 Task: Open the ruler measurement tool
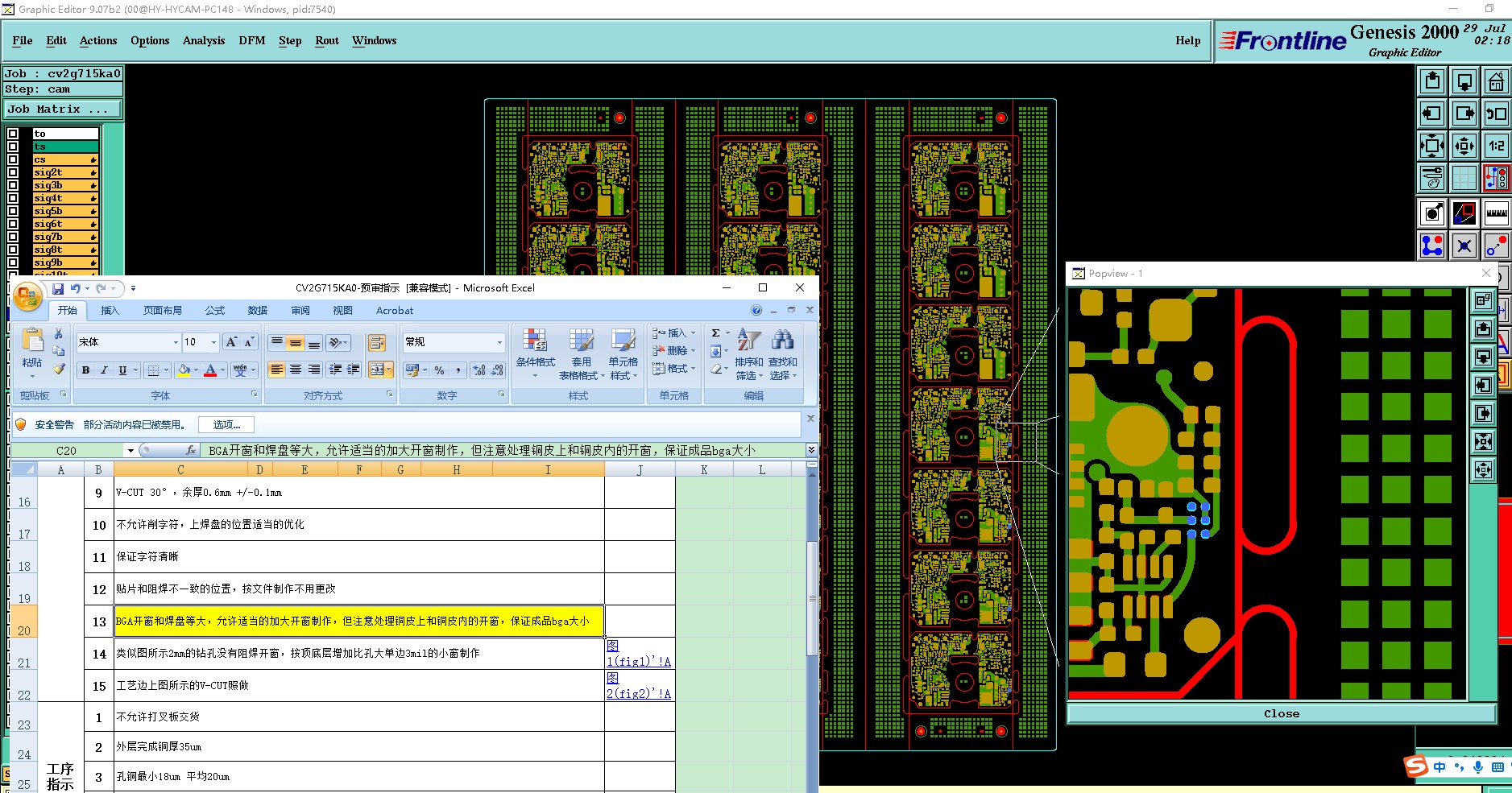tap(1496, 213)
